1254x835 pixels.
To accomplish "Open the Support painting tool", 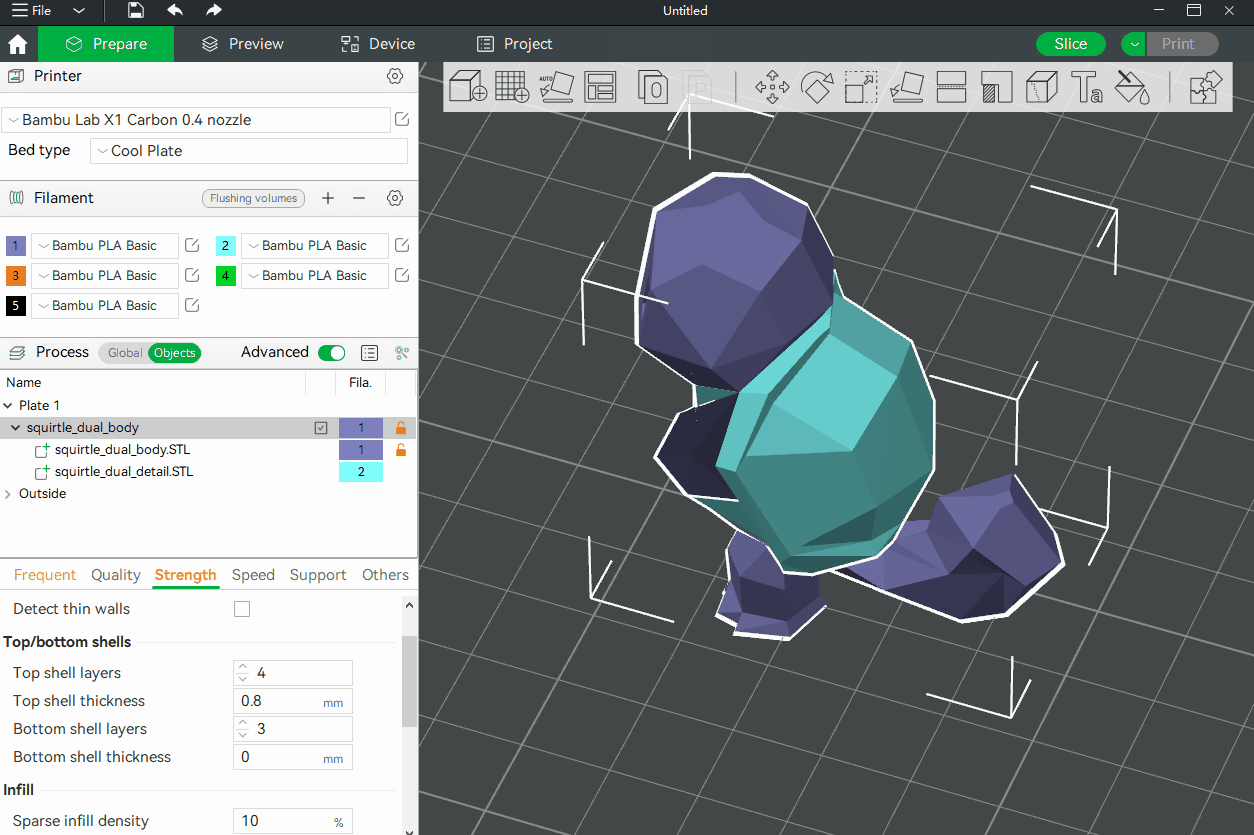I will pyautogui.click(x=996, y=87).
